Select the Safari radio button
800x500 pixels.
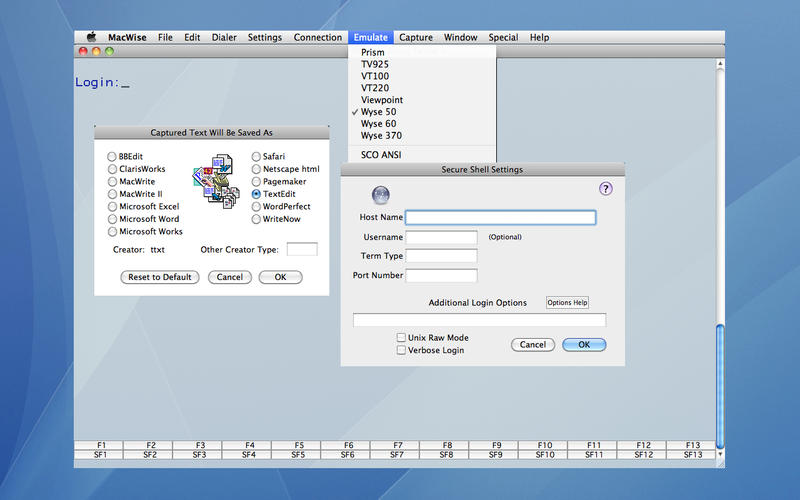[x=256, y=157]
